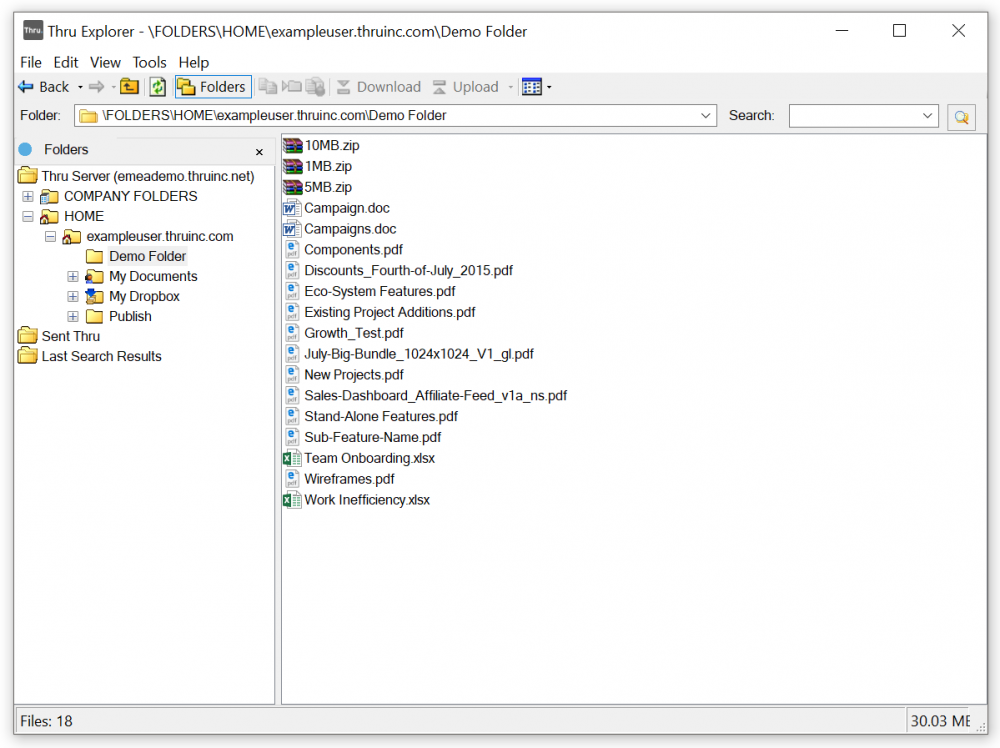Refresh the folder listing
The image size is (1000, 748).
(158, 87)
